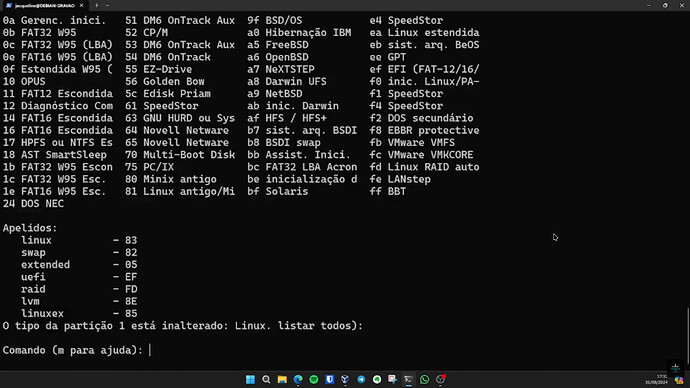Click the 'fc VMware VMKCORE' entry
Image resolution: width=690 pixels, height=388 pixels.
[421, 155]
